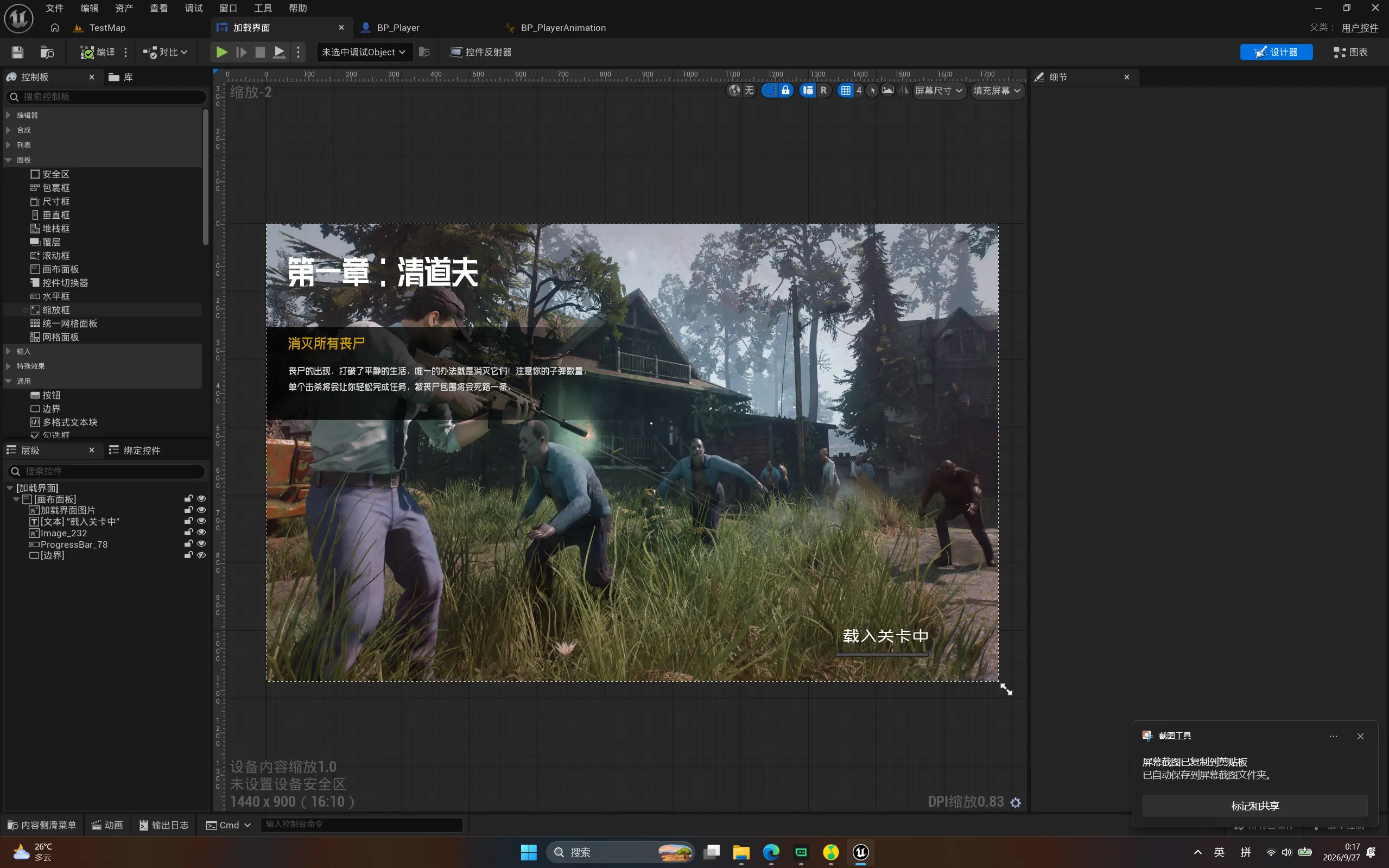Open the 屏幕尺寸 screen size dropdown

click(938, 90)
